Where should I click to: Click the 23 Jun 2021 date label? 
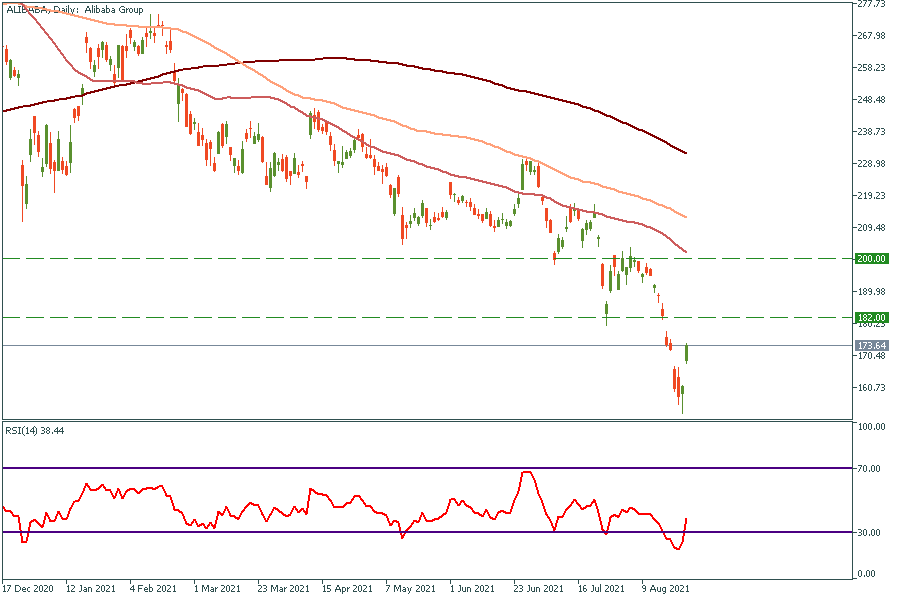click(x=537, y=589)
